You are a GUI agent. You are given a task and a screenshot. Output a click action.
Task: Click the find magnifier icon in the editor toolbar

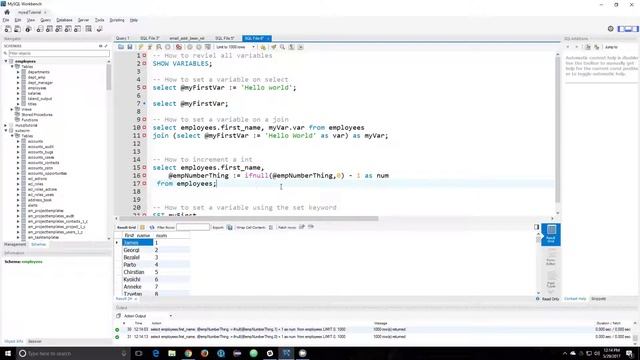tap(282, 47)
